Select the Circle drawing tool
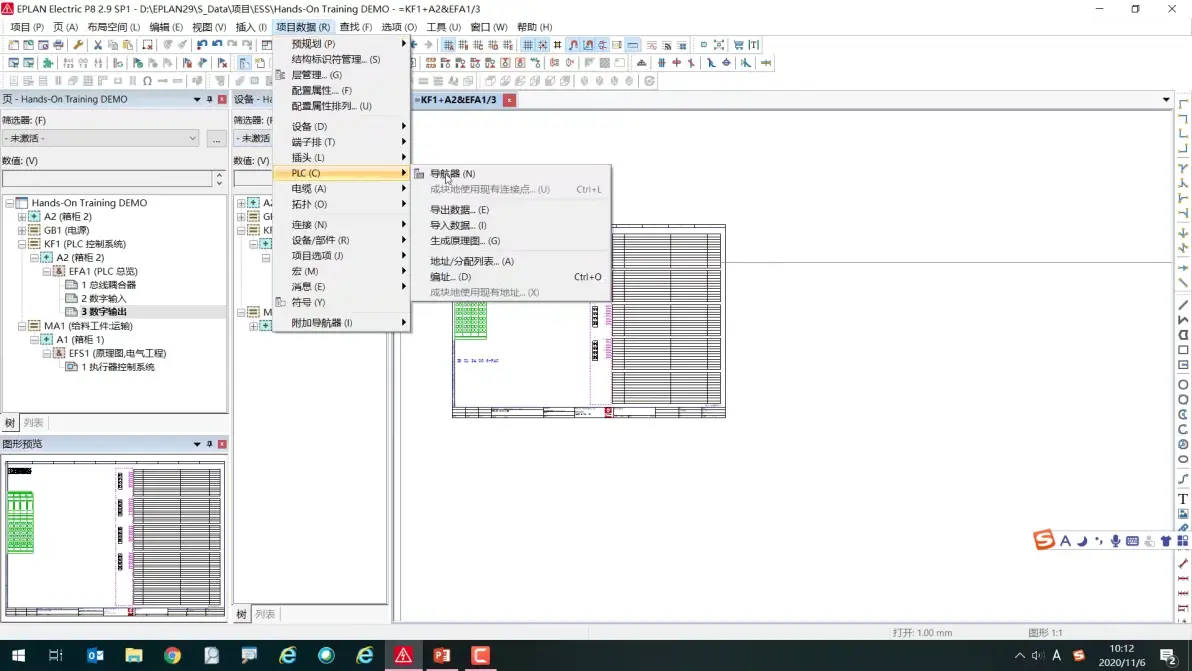The image size is (1192, 671). point(1183,385)
